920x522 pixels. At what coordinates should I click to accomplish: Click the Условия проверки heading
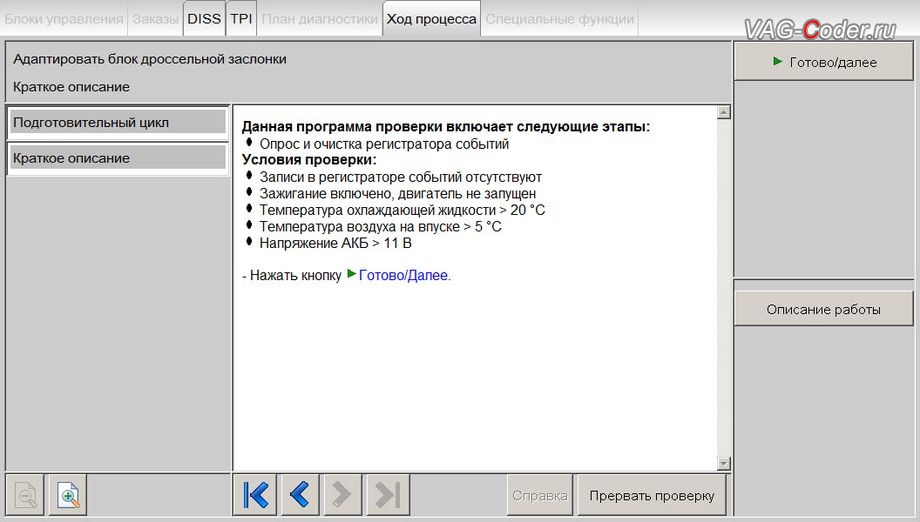(309, 160)
